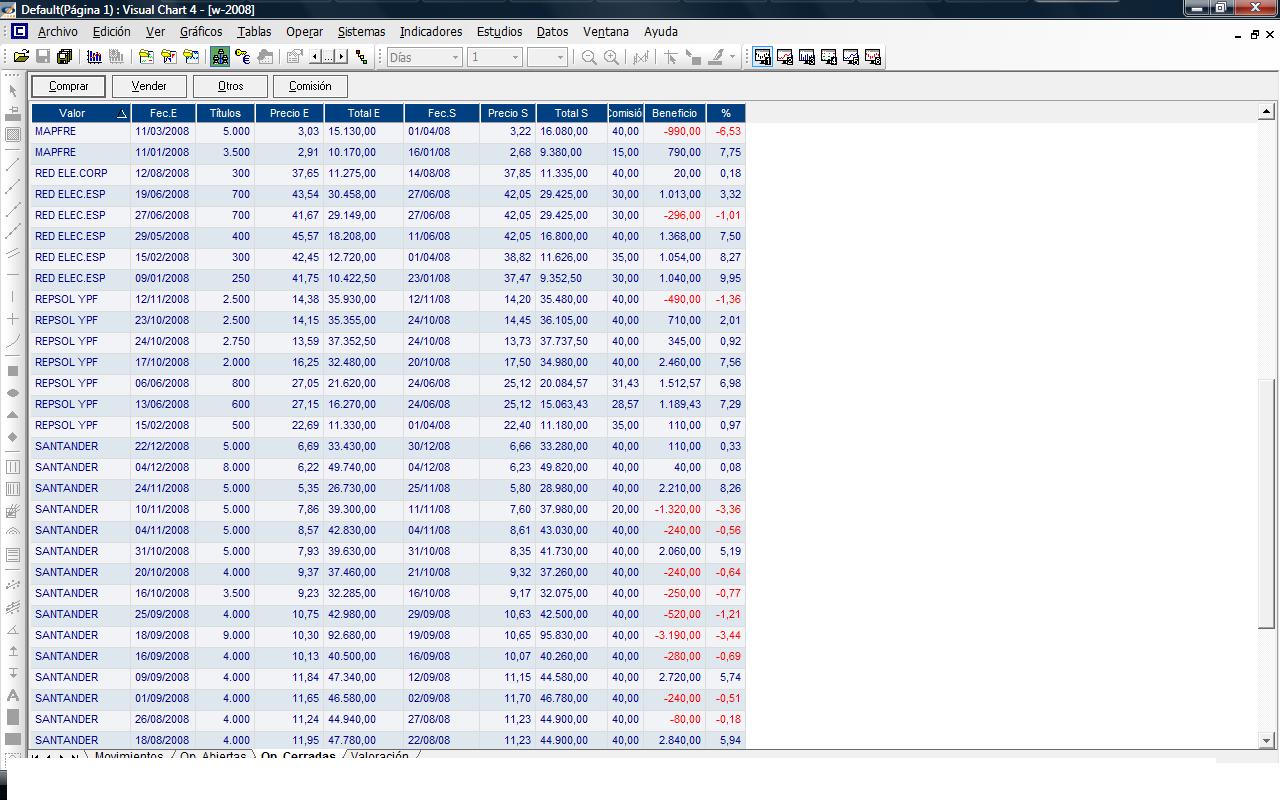
Task: Switch to workspace screen 2 icon
Action: click(785, 57)
